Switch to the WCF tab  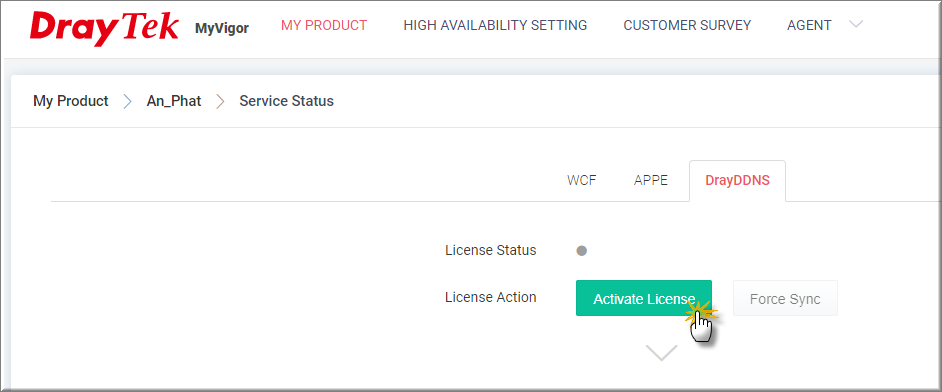[582, 181]
